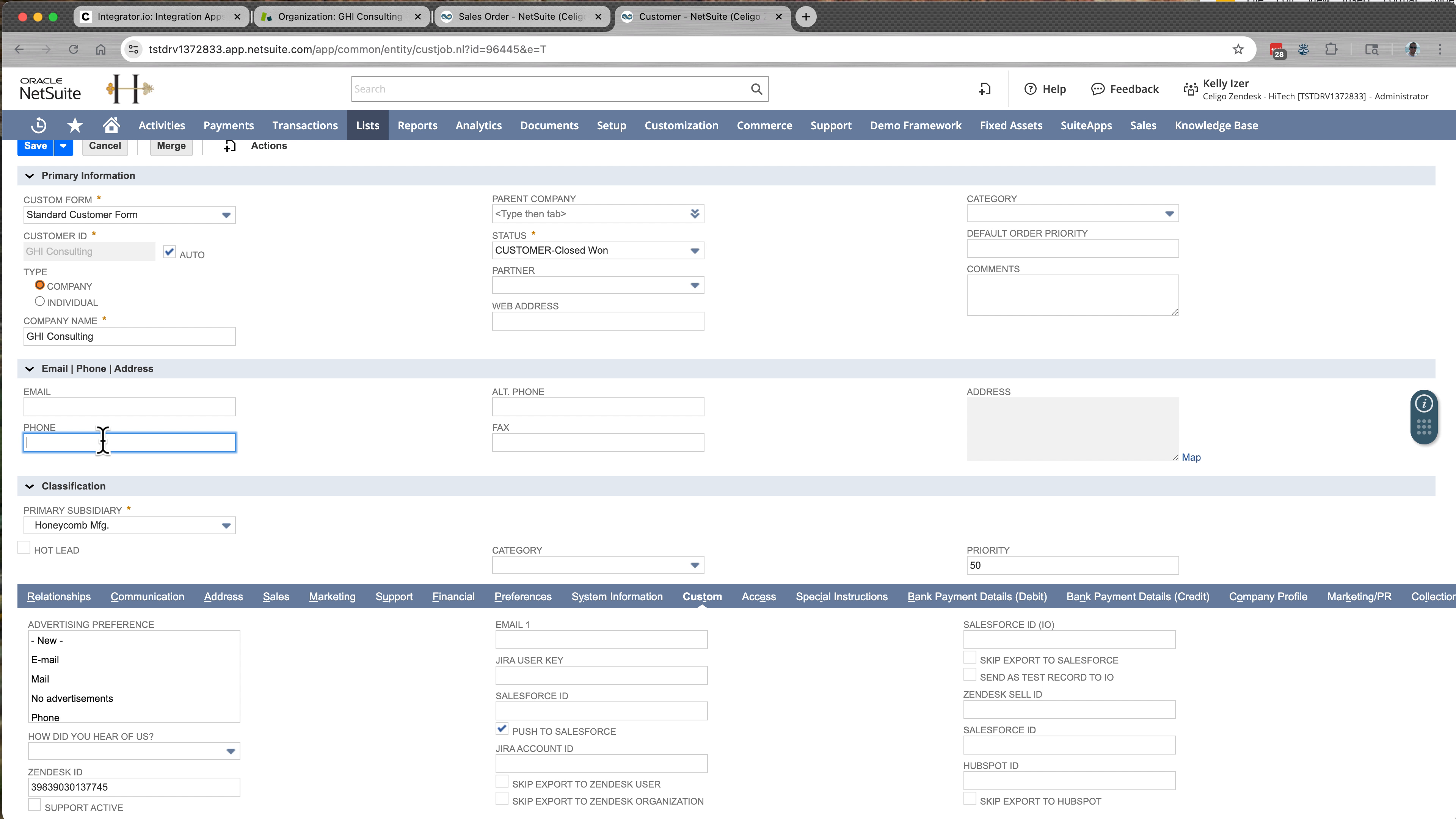
Task: Collapse the Classification section
Action: (30, 485)
